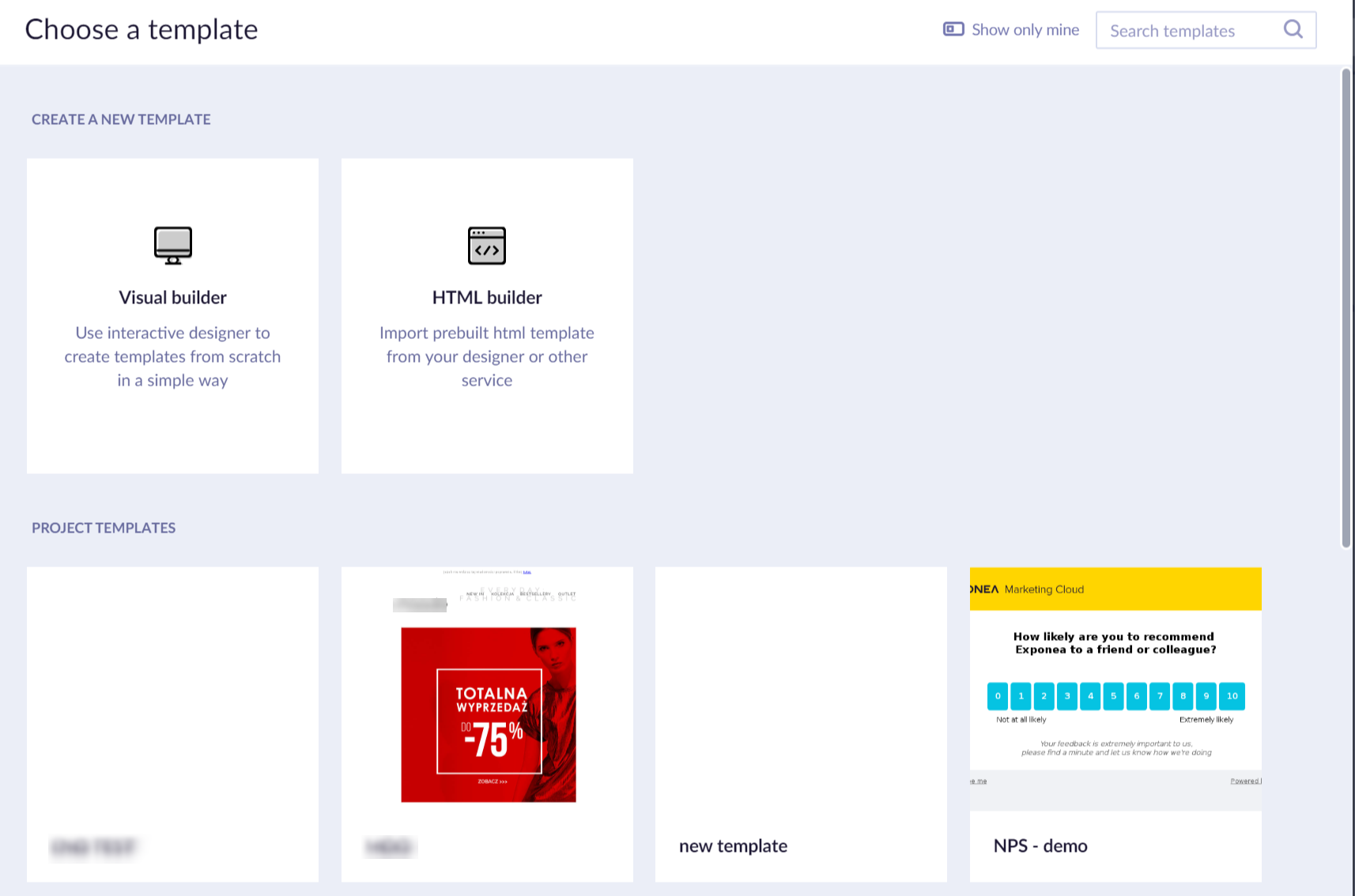Select the Visual builder title
This screenshot has height=896, width=1355.
coord(172,297)
